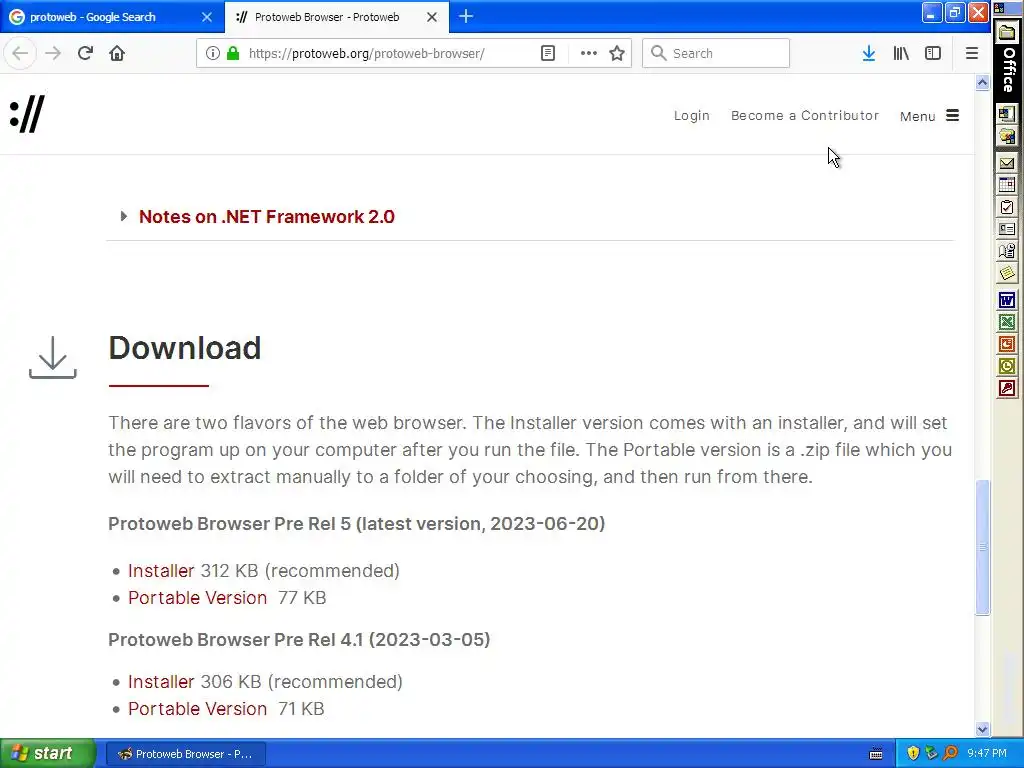The image size is (1024, 768).
Task: Reload the current page
Action: (x=85, y=53)
